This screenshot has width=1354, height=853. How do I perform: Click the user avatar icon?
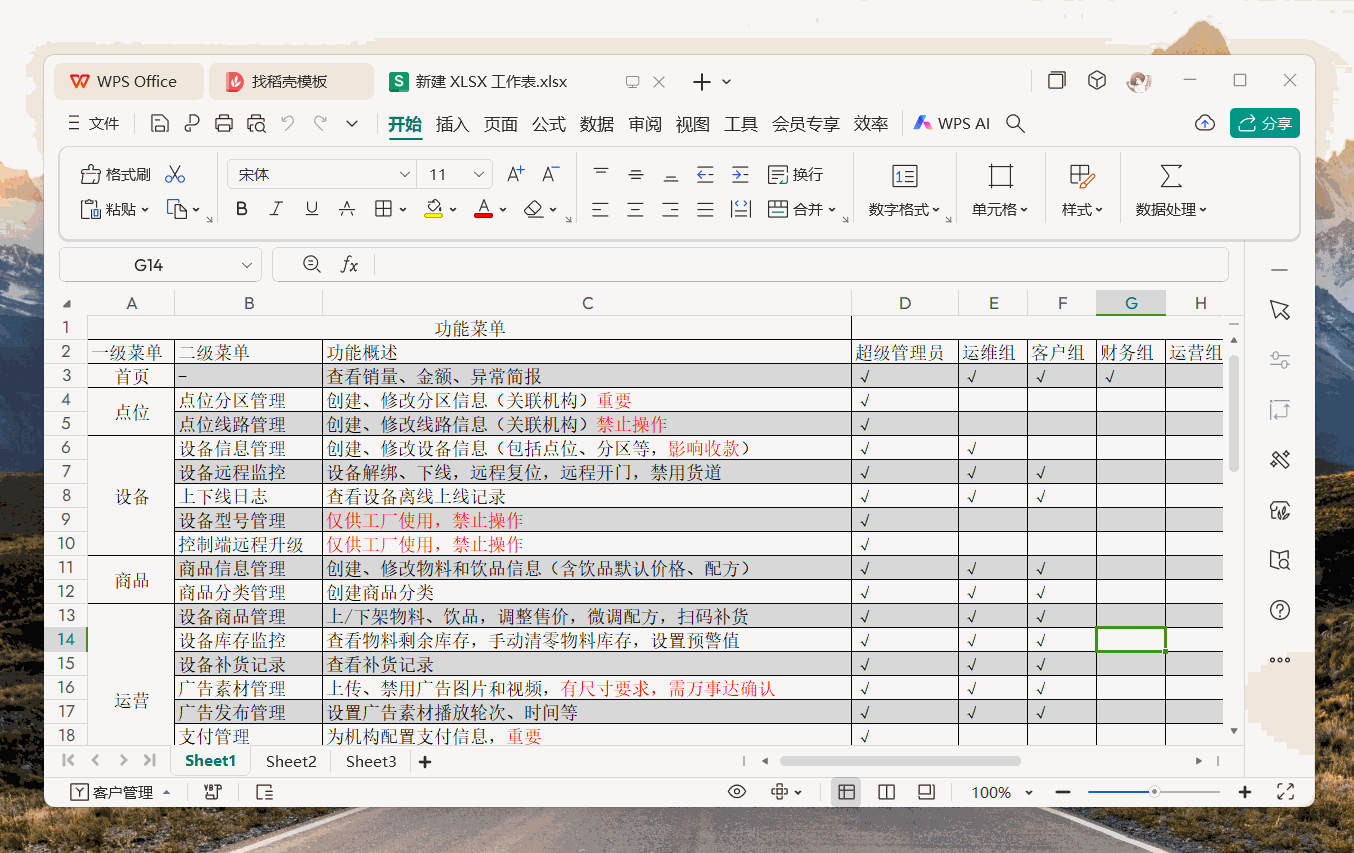point(1138,81)
